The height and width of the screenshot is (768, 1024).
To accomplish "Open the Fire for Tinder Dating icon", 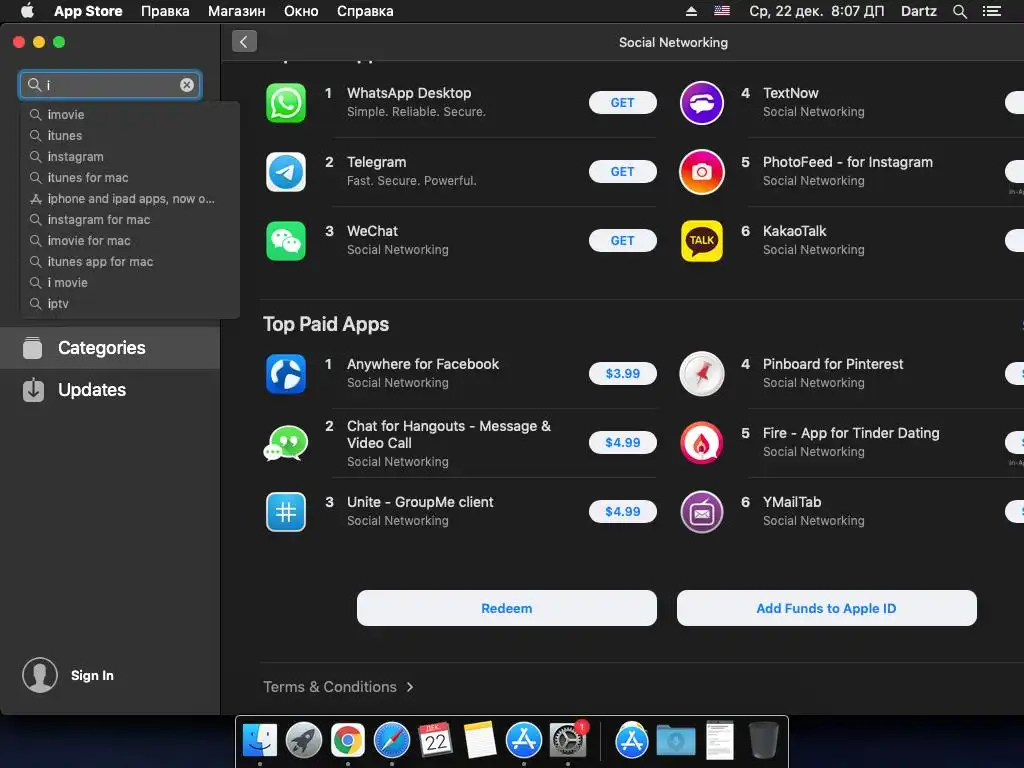I will (x=701, y=443).
